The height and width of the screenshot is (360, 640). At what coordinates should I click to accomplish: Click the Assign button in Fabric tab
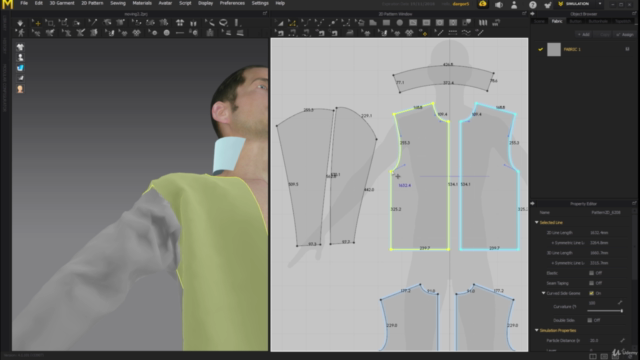coord(624,35)
